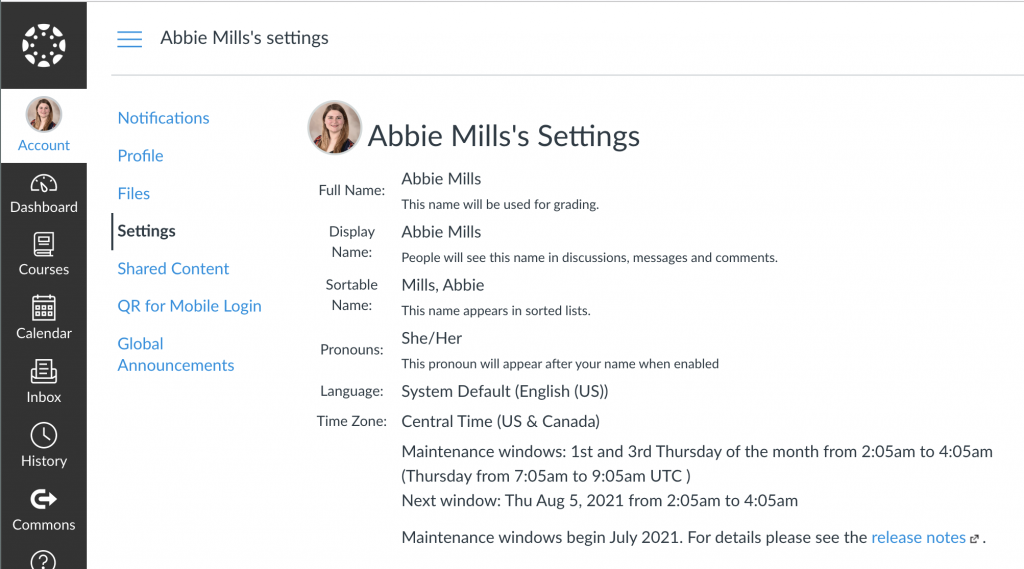Open Shared Content link
Viewport: 1024px width, 569px height.
click(x=173, y=269)
